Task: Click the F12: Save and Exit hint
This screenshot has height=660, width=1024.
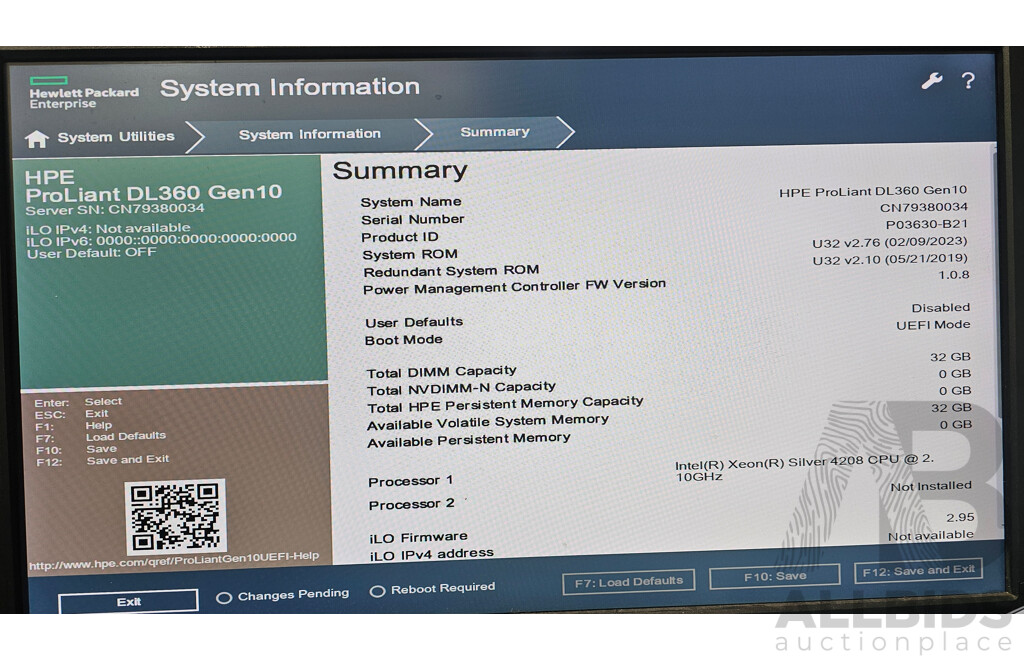Action: pyautogui.click(x=103, y=460)
